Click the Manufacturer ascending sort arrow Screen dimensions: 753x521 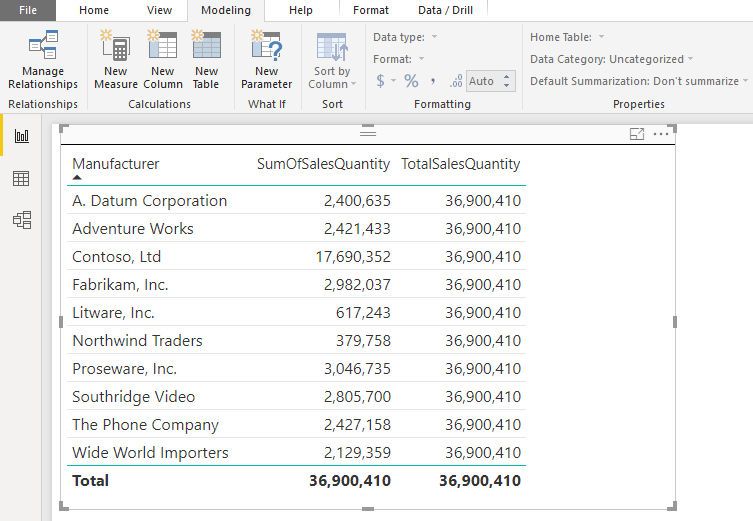tap(77, 178)
